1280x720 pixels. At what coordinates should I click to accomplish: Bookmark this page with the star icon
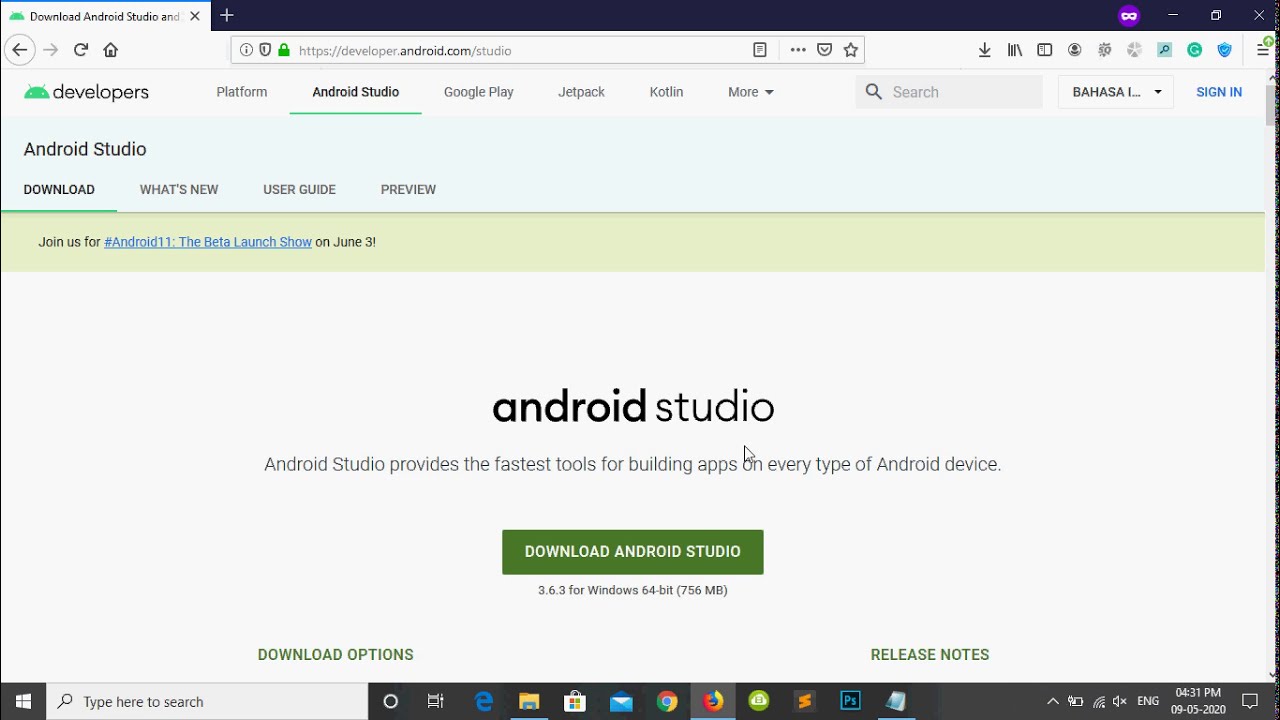pos(851,50)
